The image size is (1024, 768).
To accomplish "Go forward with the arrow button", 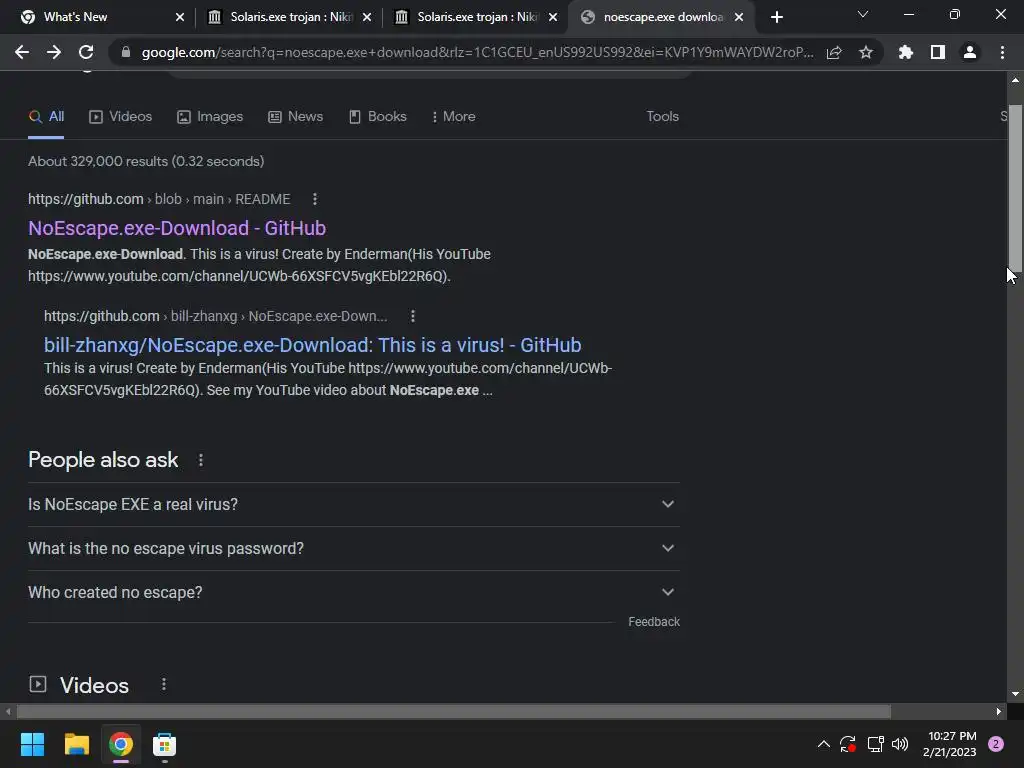I will tap(54, 52).
